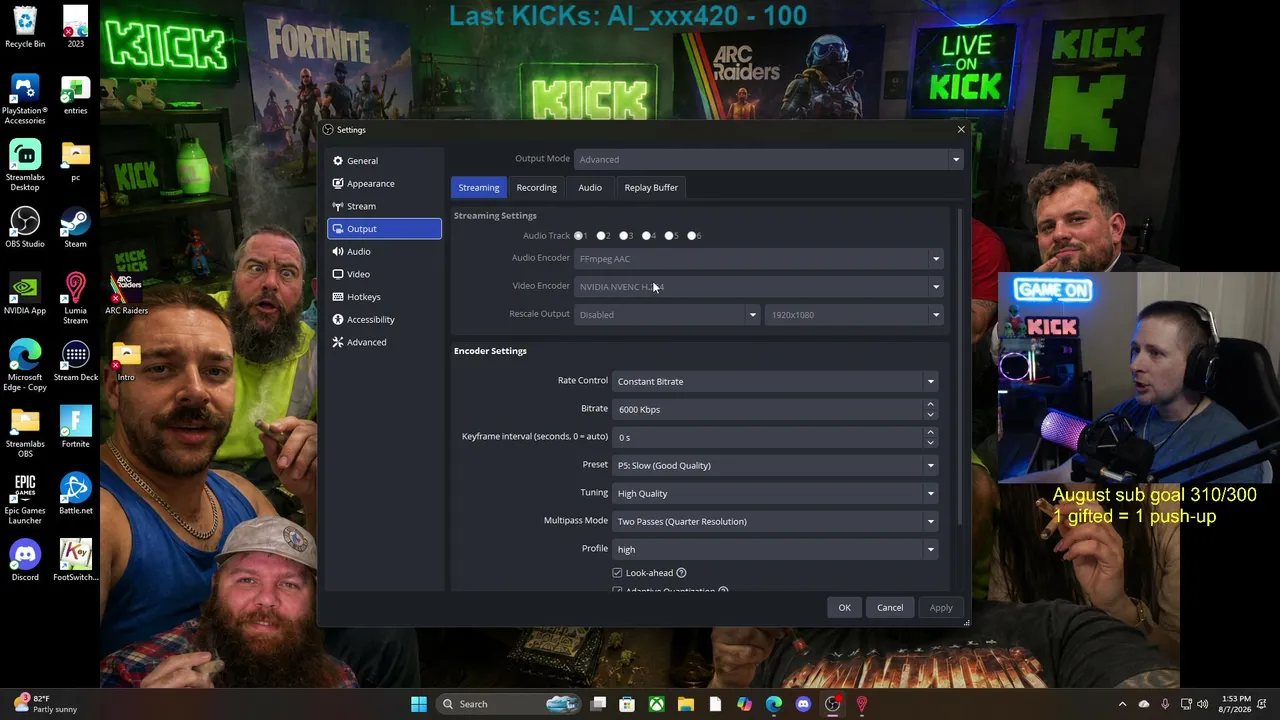Open the 1920x1080 resolution dropdown
This screenshot has width=1280, height=720.
tap(854, 315)
